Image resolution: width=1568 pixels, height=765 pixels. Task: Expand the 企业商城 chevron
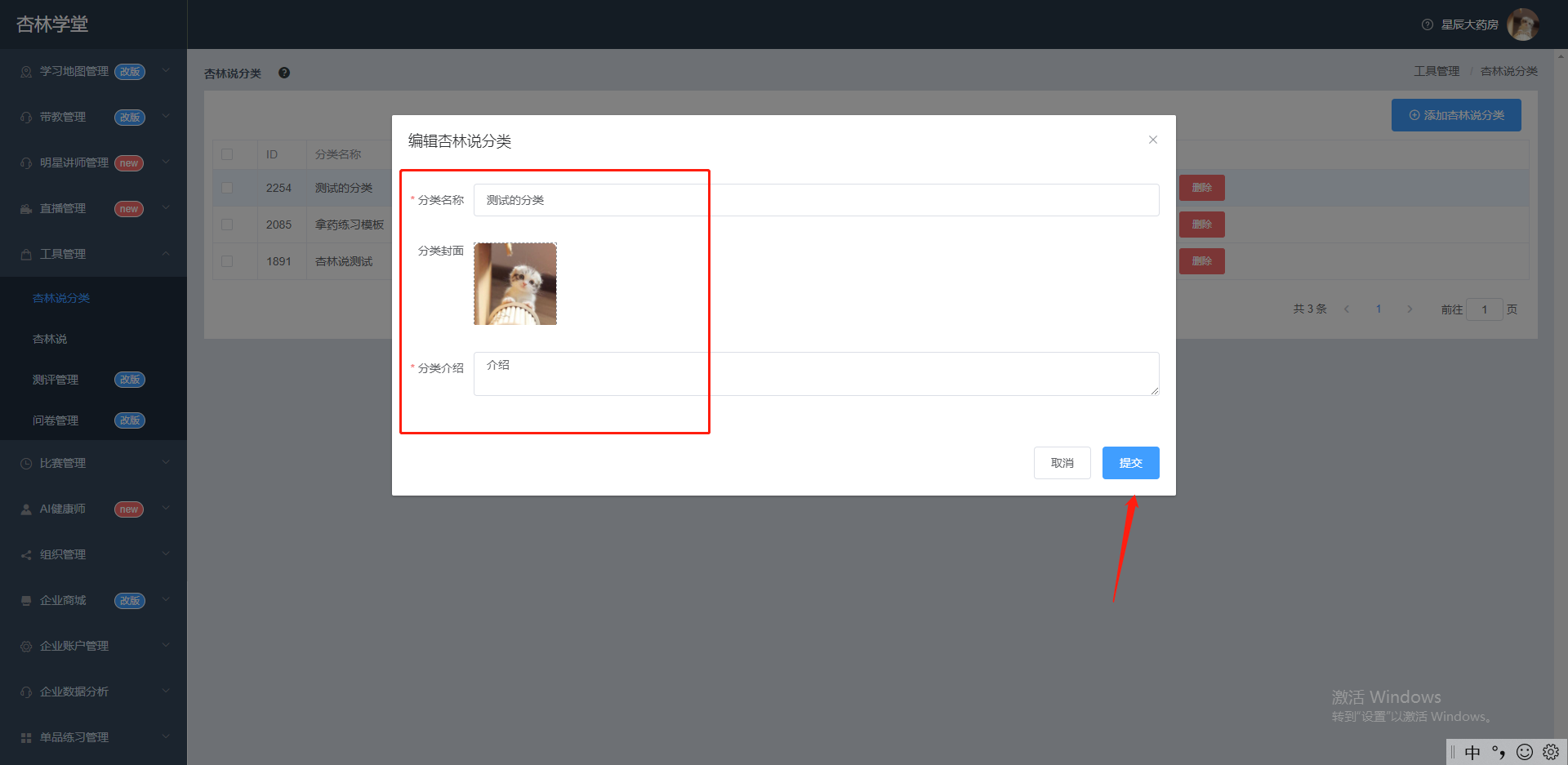click(x=166, y=600)
